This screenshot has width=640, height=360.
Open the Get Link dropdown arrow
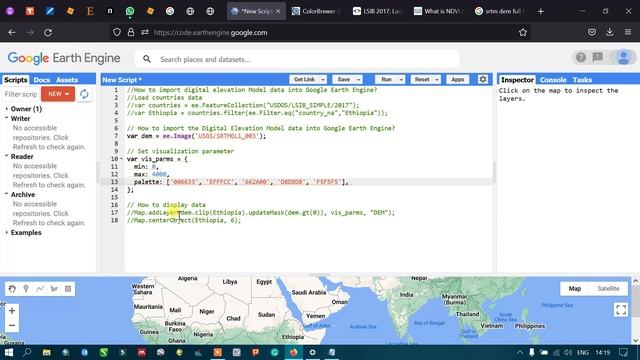[x=323, y=80]
